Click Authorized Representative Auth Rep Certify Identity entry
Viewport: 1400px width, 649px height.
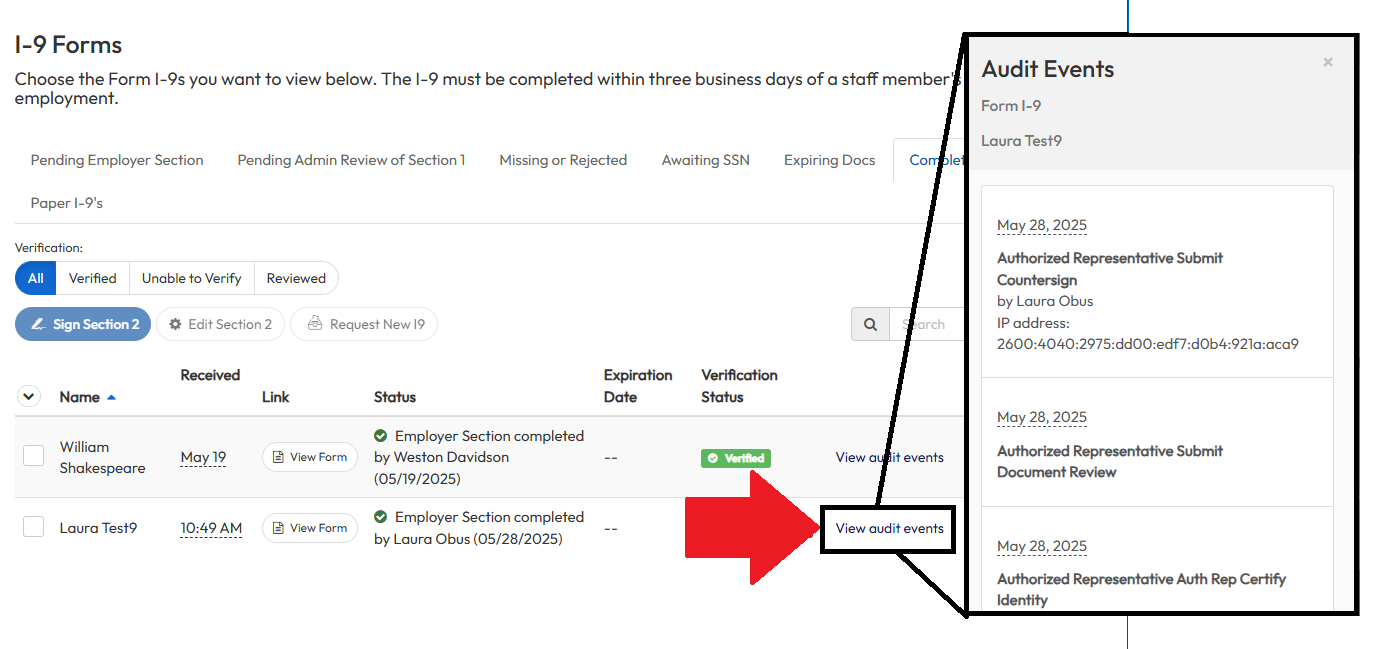[1141, 589]
